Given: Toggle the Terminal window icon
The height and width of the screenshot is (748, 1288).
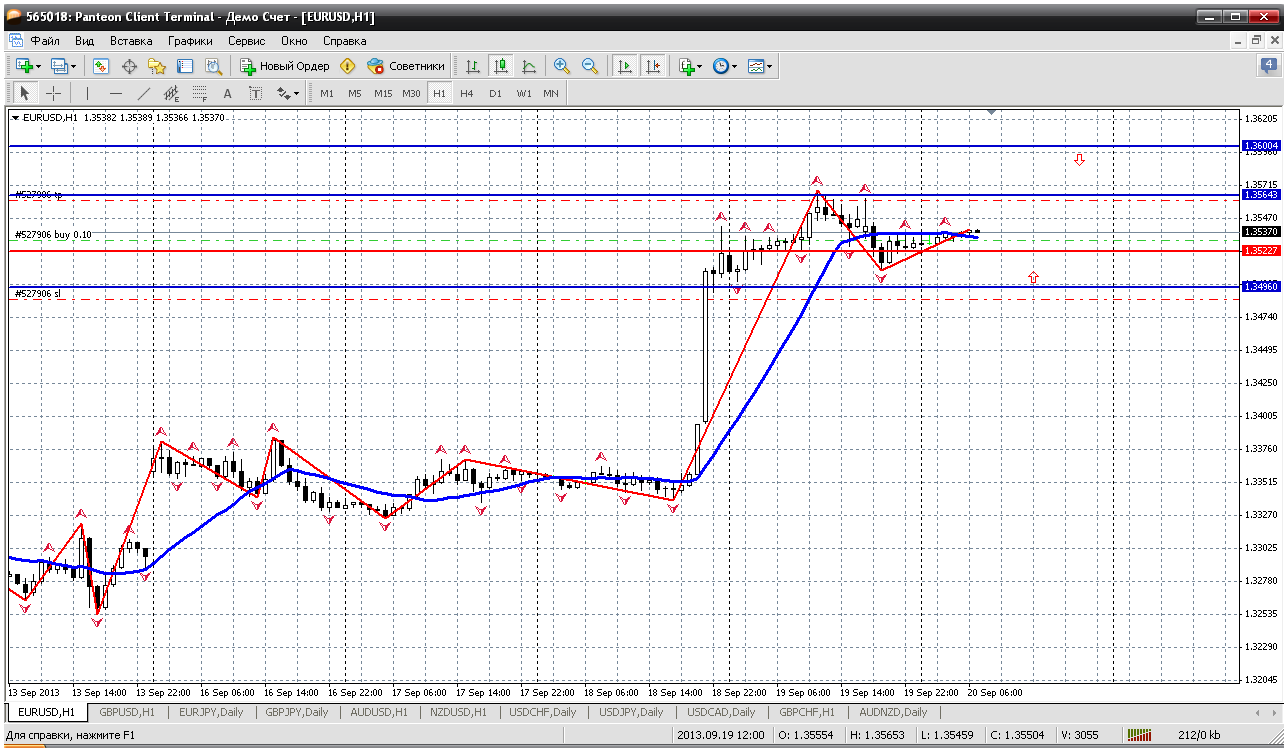Looking at the screenshot, I should pyautogui.click(x=185, y=66).
